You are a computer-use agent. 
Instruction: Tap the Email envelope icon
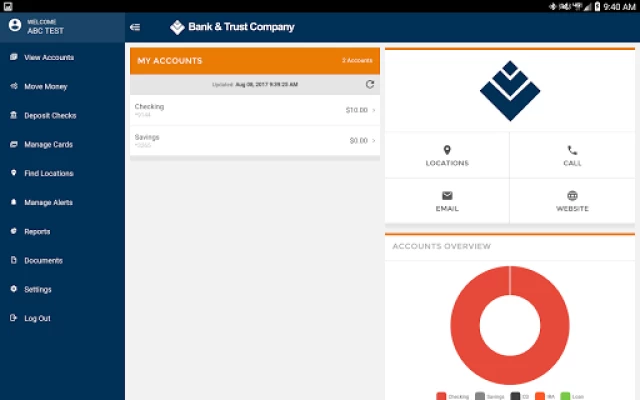coord(447,196)
